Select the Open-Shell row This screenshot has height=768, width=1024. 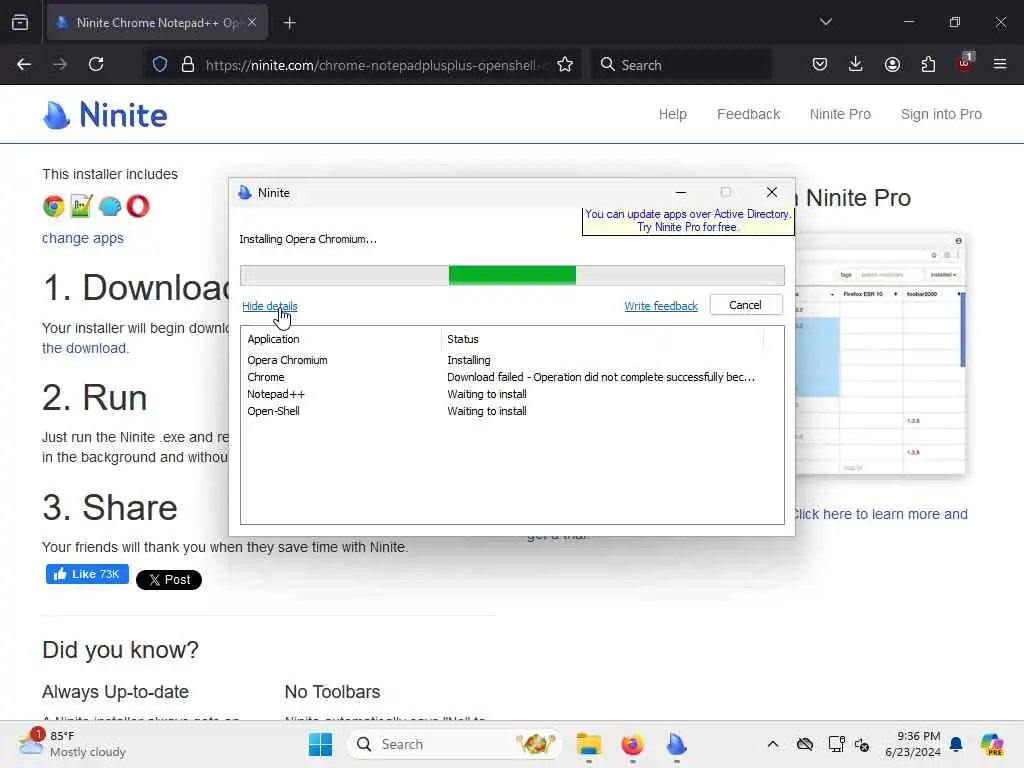[512, 411]
